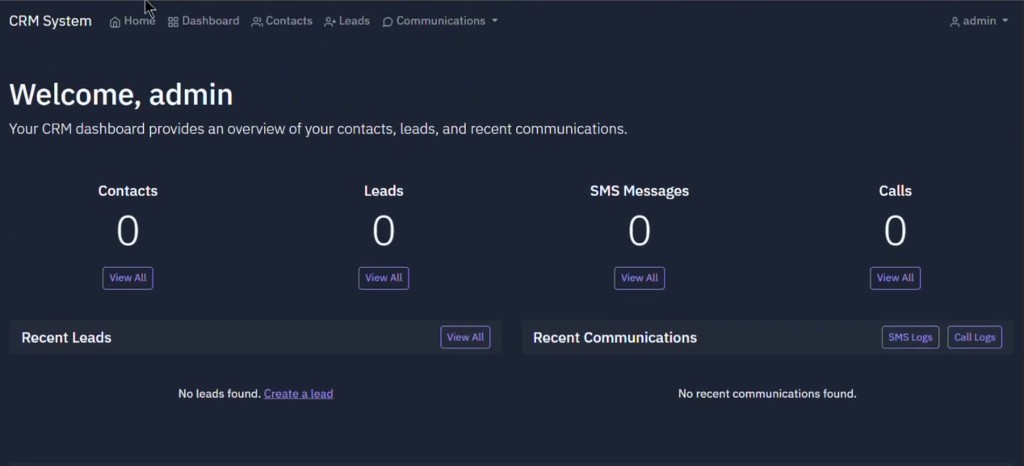1024x466 pixels.
Task: Click the SMS Messages card heading
Action: [x=639, y=191]
